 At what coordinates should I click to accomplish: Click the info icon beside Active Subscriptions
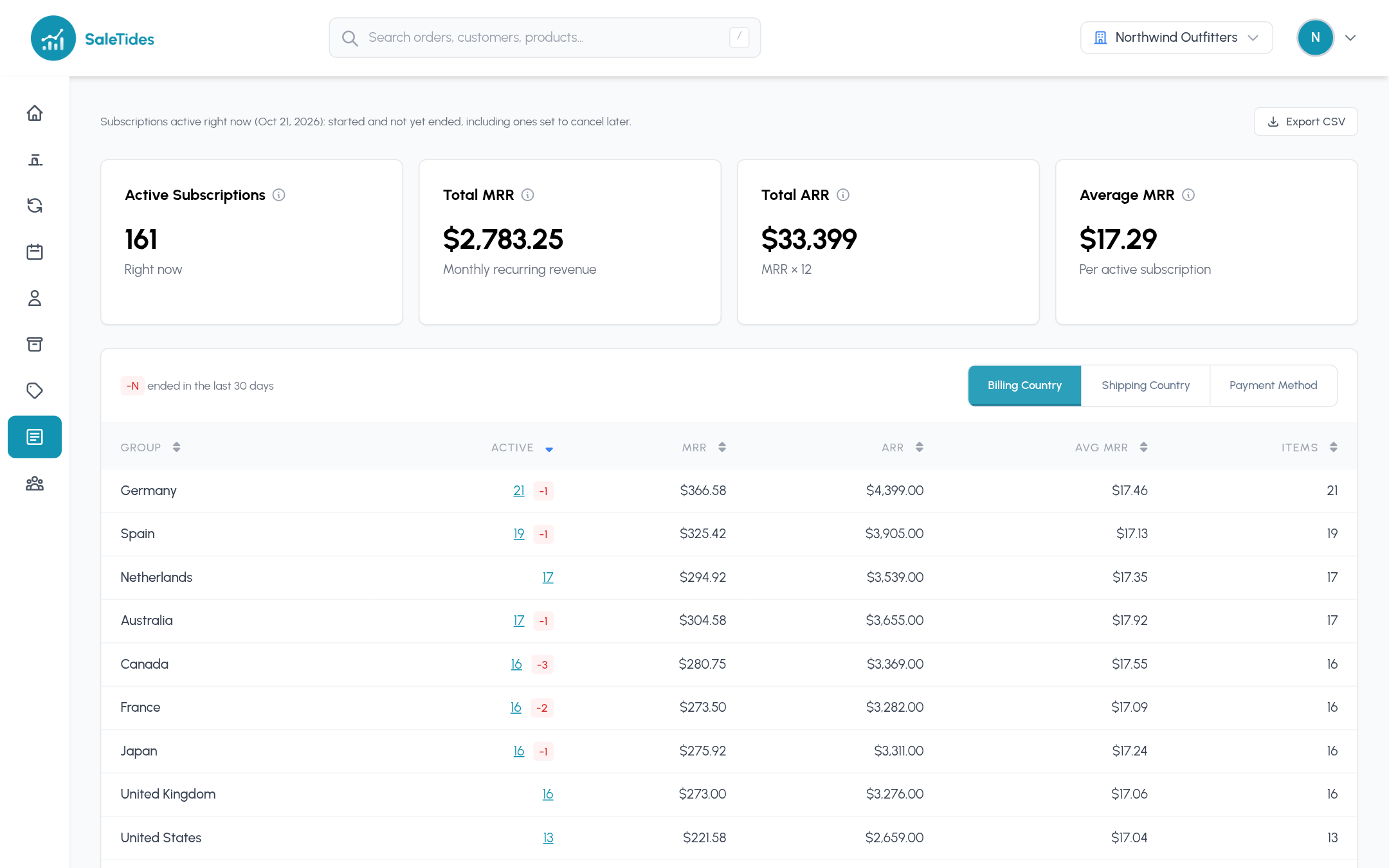[x=278, y=195]
